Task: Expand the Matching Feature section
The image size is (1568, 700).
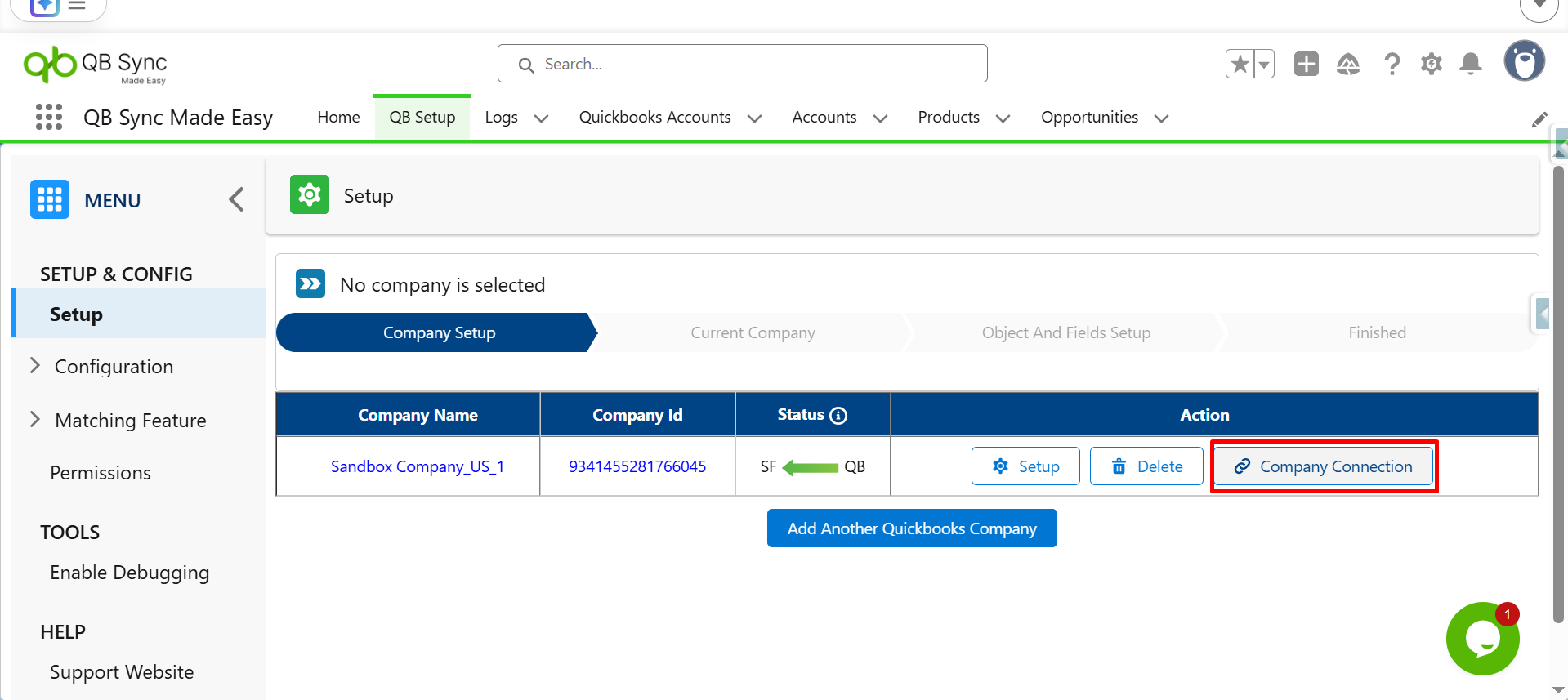Action: click(x=35, y=420)
